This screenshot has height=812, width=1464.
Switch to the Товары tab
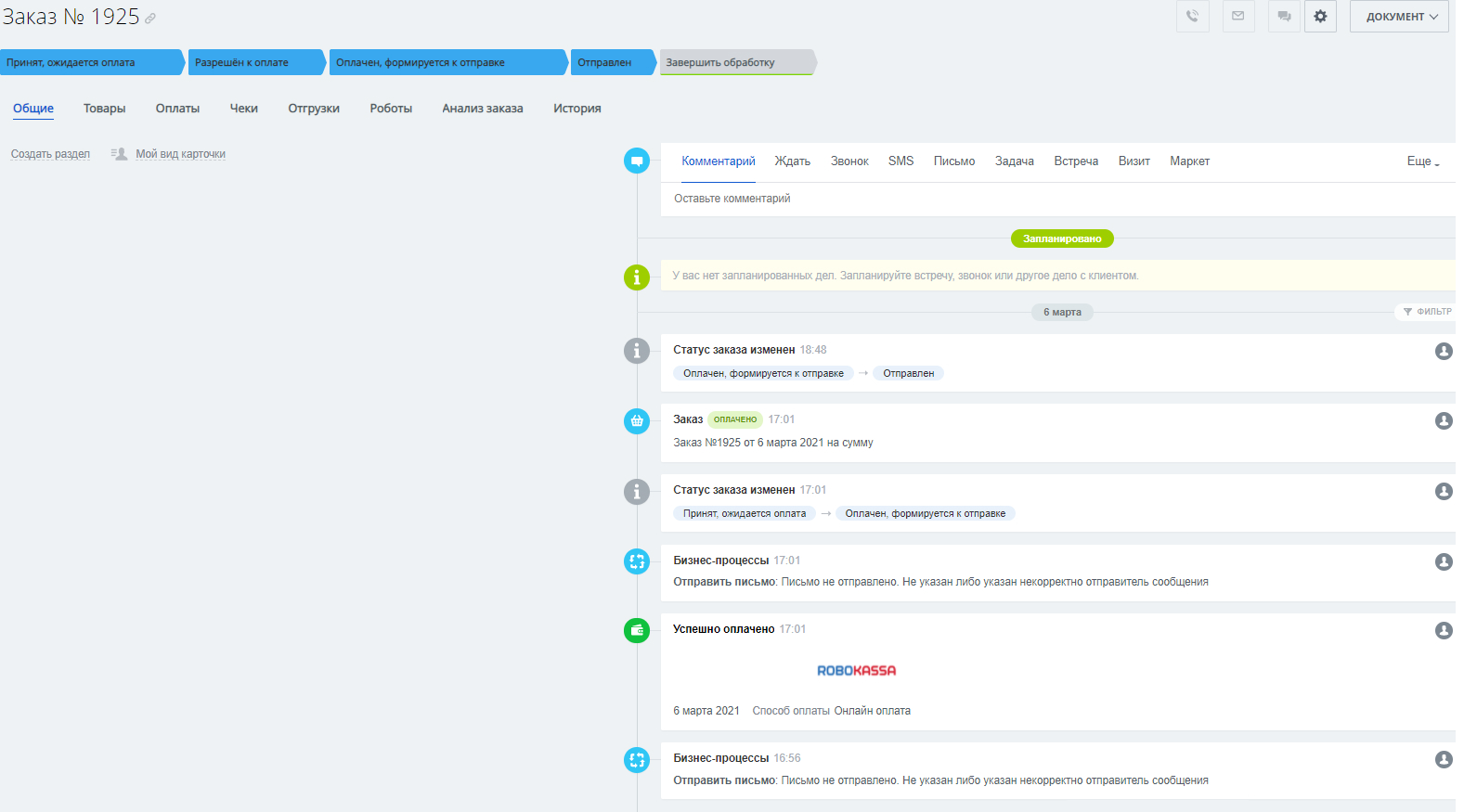coord(104,109)
